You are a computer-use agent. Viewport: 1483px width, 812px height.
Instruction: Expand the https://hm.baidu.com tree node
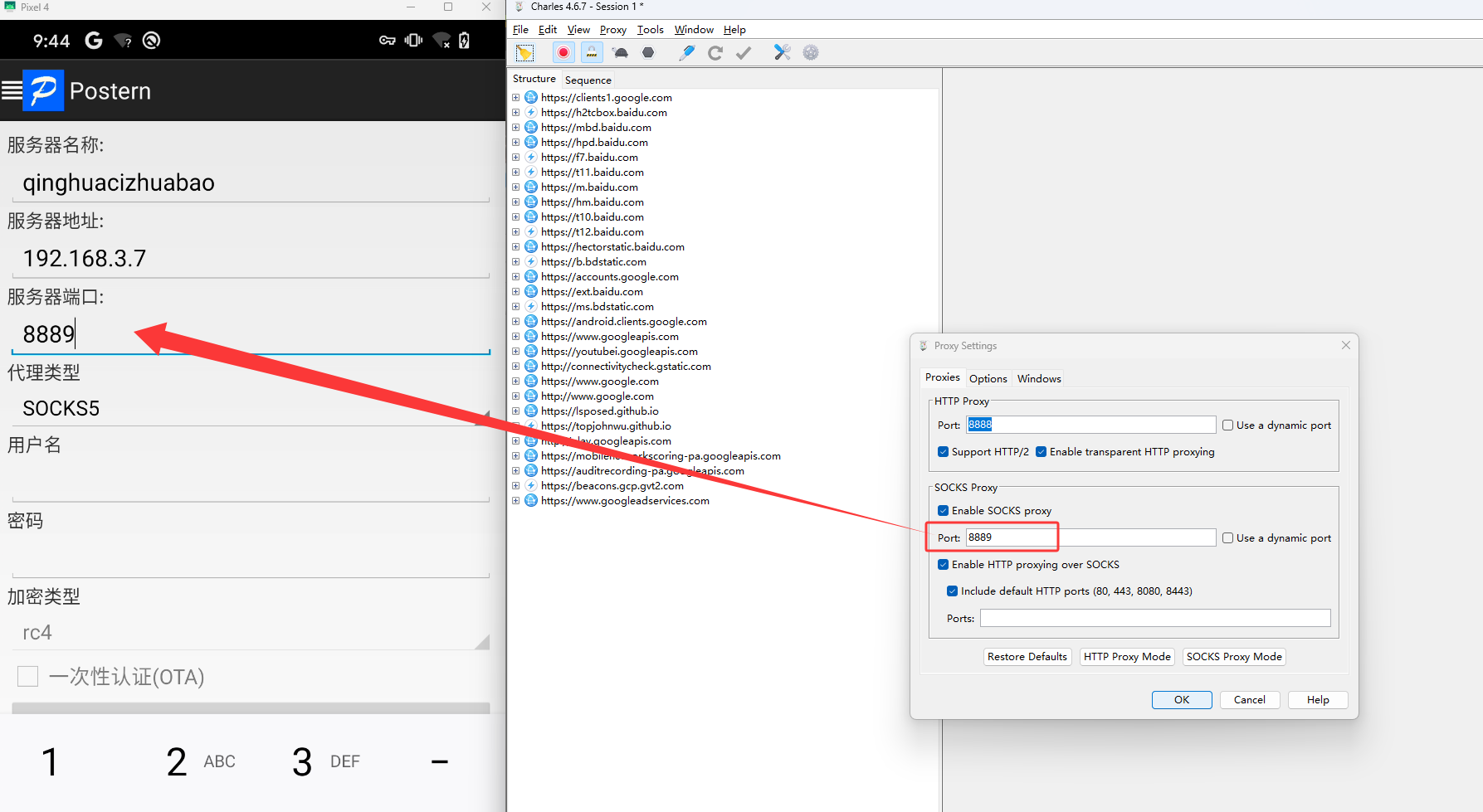(516, 202)
